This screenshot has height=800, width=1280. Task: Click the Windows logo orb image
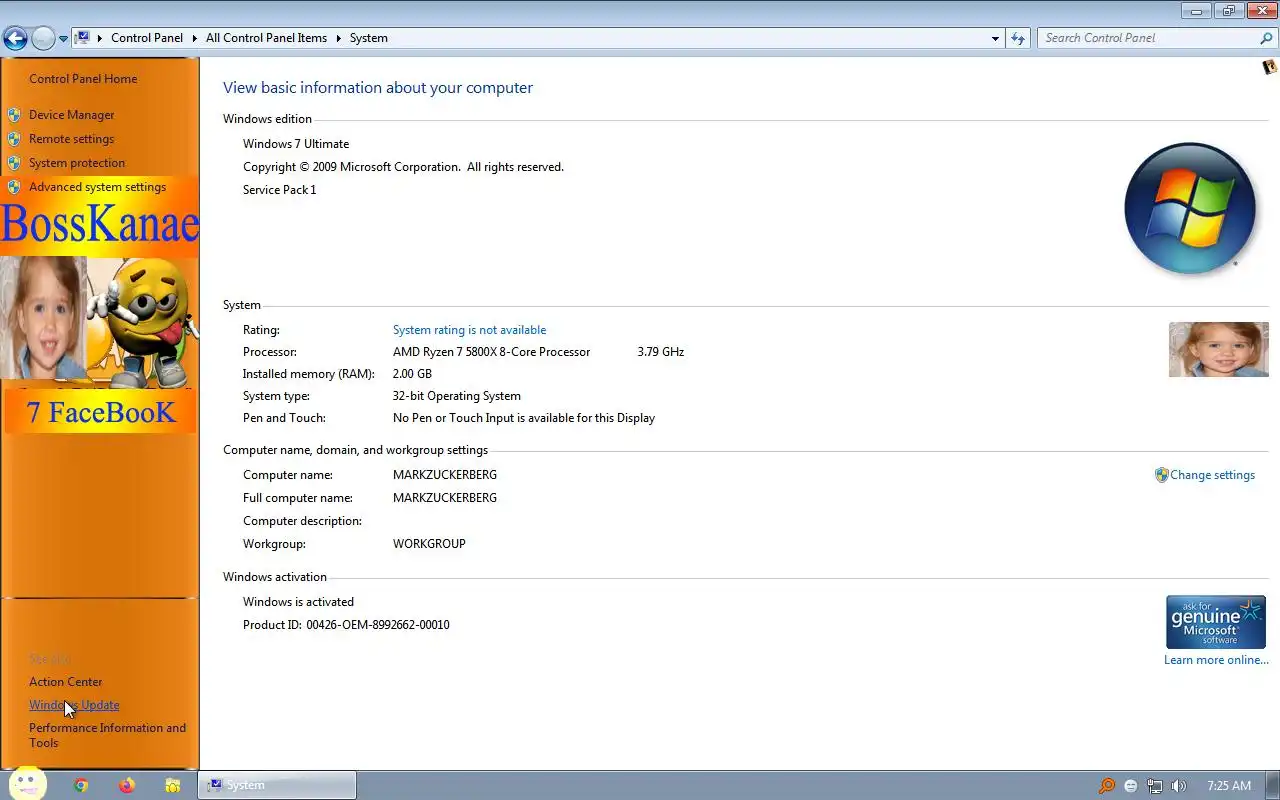click(1190, 208)
